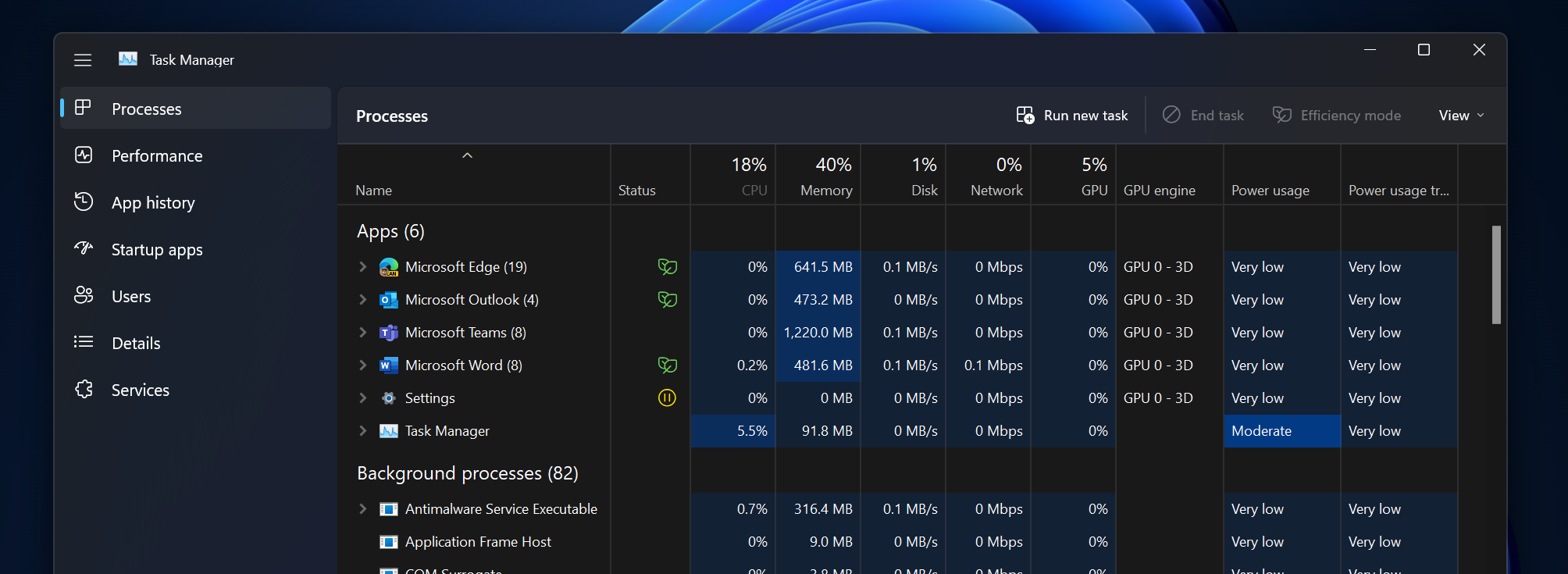Open the View dropdown menu
This screenshot has width=1568, height=574.
(x=1460, y=116)
